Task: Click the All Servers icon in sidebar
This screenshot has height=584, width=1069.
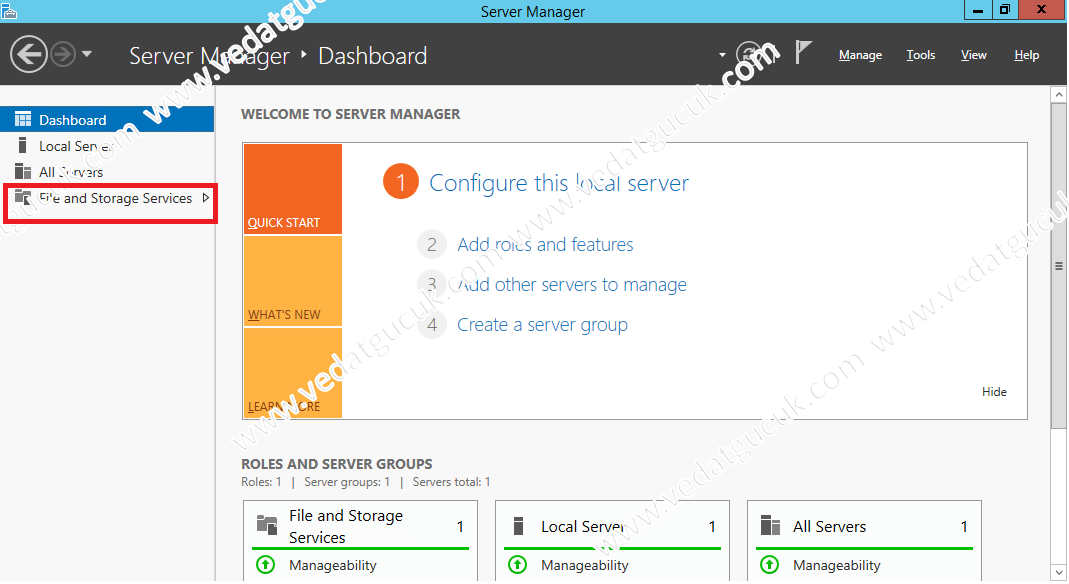Action: pyautogui.click(x=23, y=171)
